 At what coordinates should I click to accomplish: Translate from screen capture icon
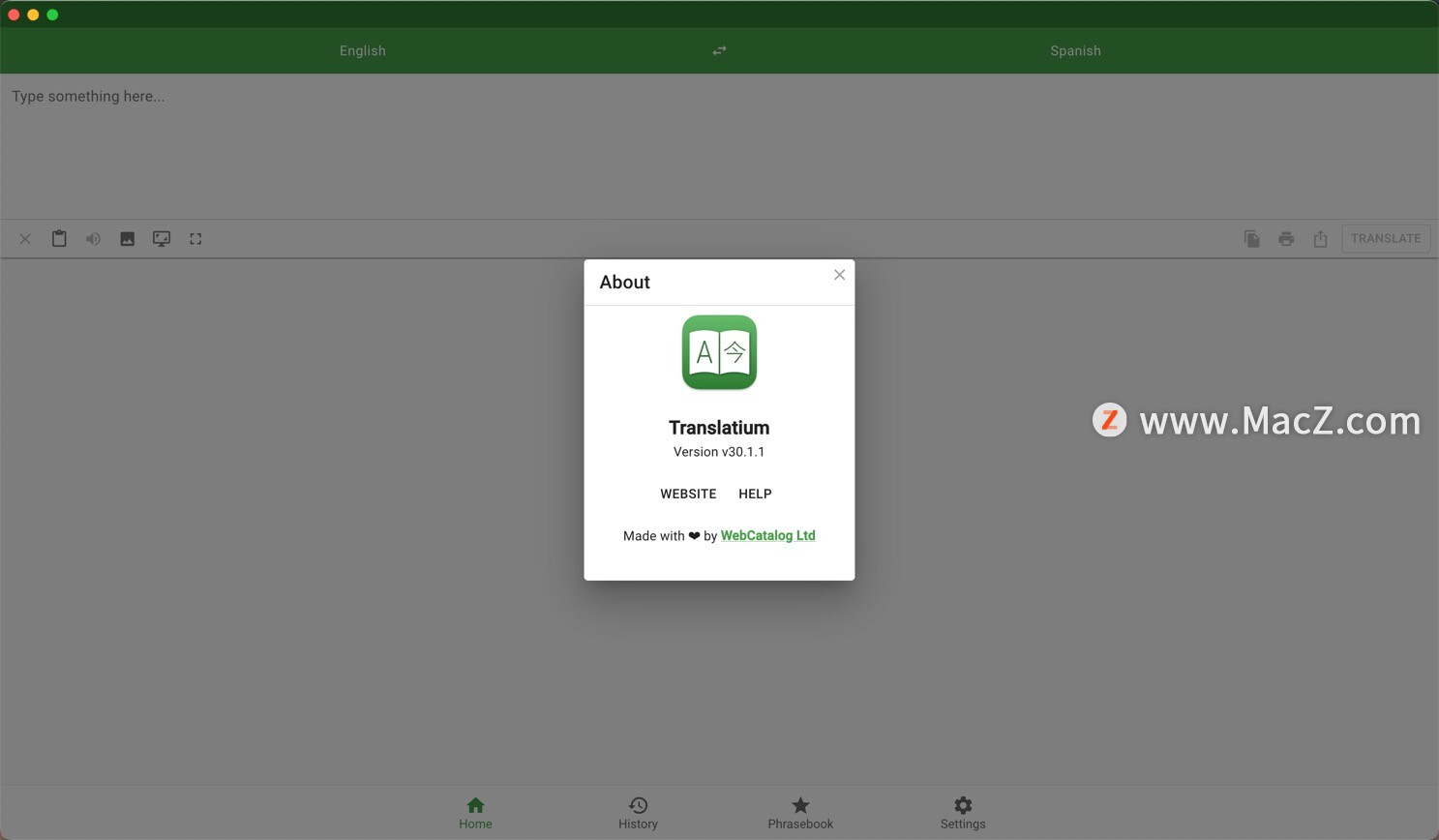tap(162, 239)
